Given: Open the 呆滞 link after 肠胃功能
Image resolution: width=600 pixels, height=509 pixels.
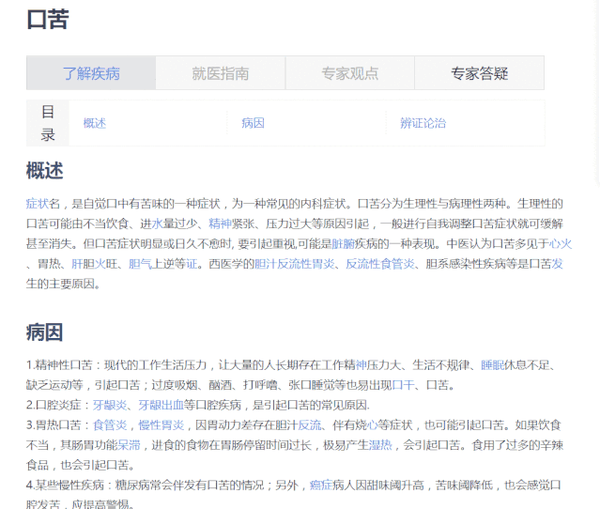Looking at the screenshot, I should [129, 445].
